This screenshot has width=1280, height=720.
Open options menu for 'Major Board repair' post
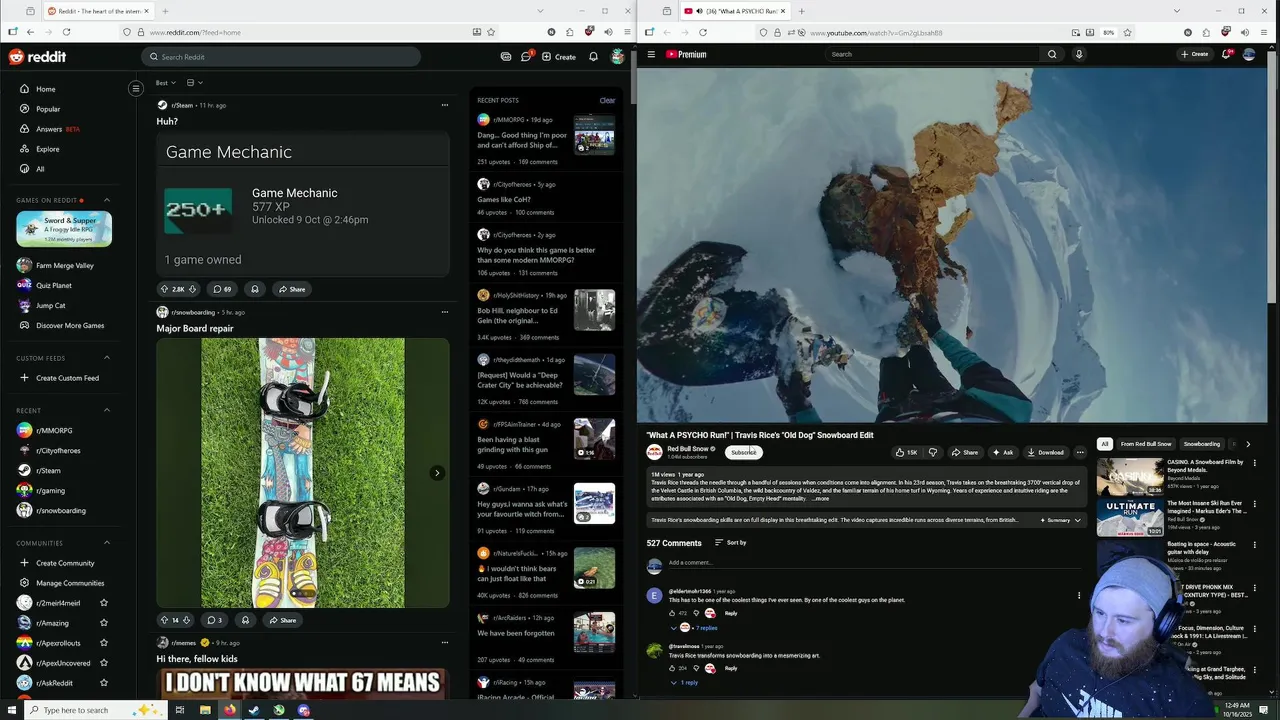(x=445, y=312)
